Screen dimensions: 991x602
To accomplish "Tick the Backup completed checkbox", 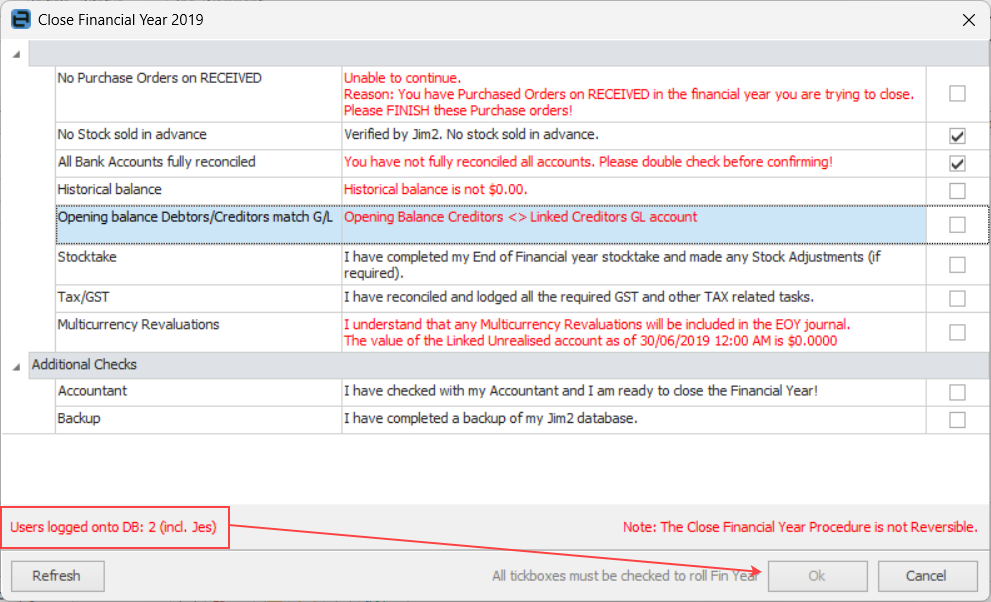I will tap(957, 419).
